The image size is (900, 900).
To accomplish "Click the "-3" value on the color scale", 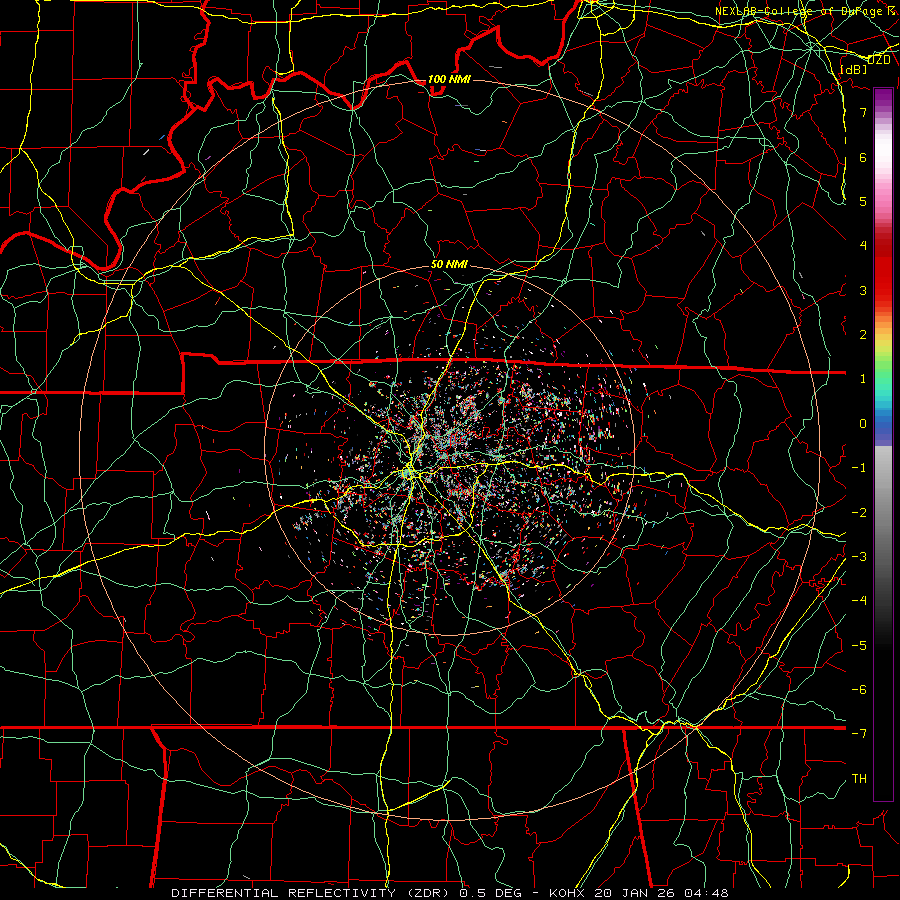I will [859, 557].
